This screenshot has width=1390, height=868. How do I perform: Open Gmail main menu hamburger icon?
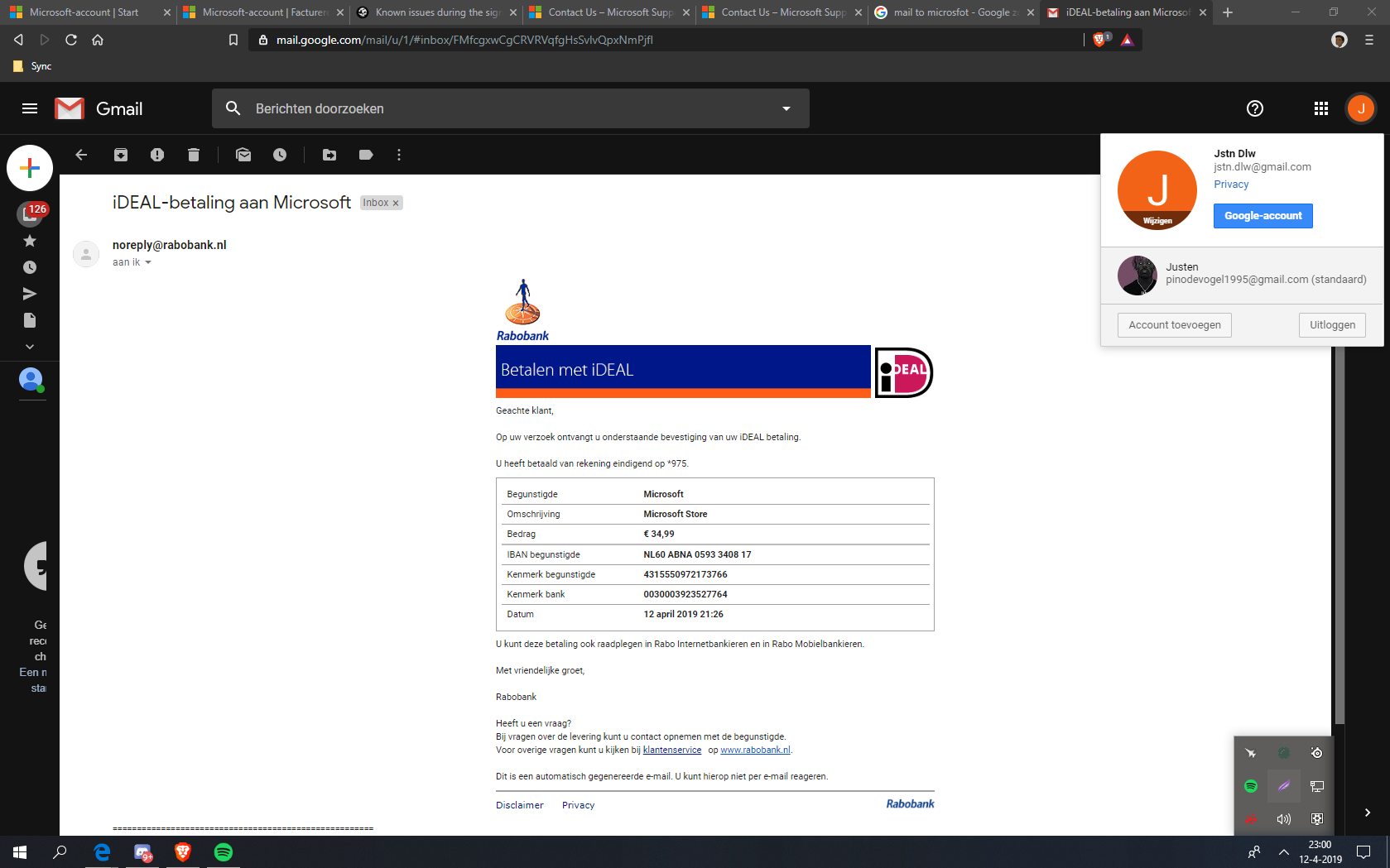tap(30, 108)
